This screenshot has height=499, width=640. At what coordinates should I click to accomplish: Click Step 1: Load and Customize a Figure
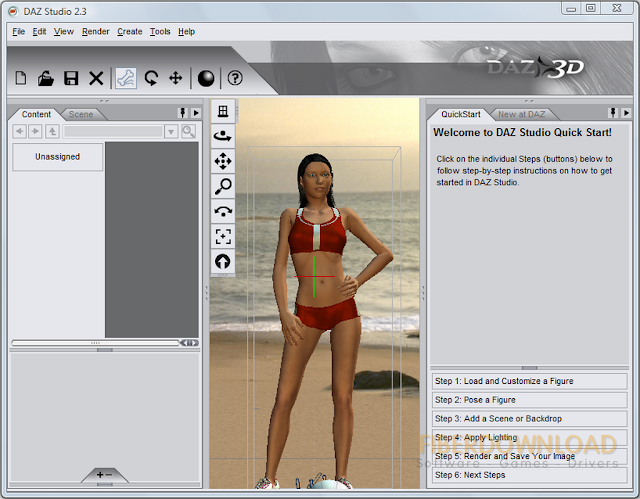(x=529, y=381)
